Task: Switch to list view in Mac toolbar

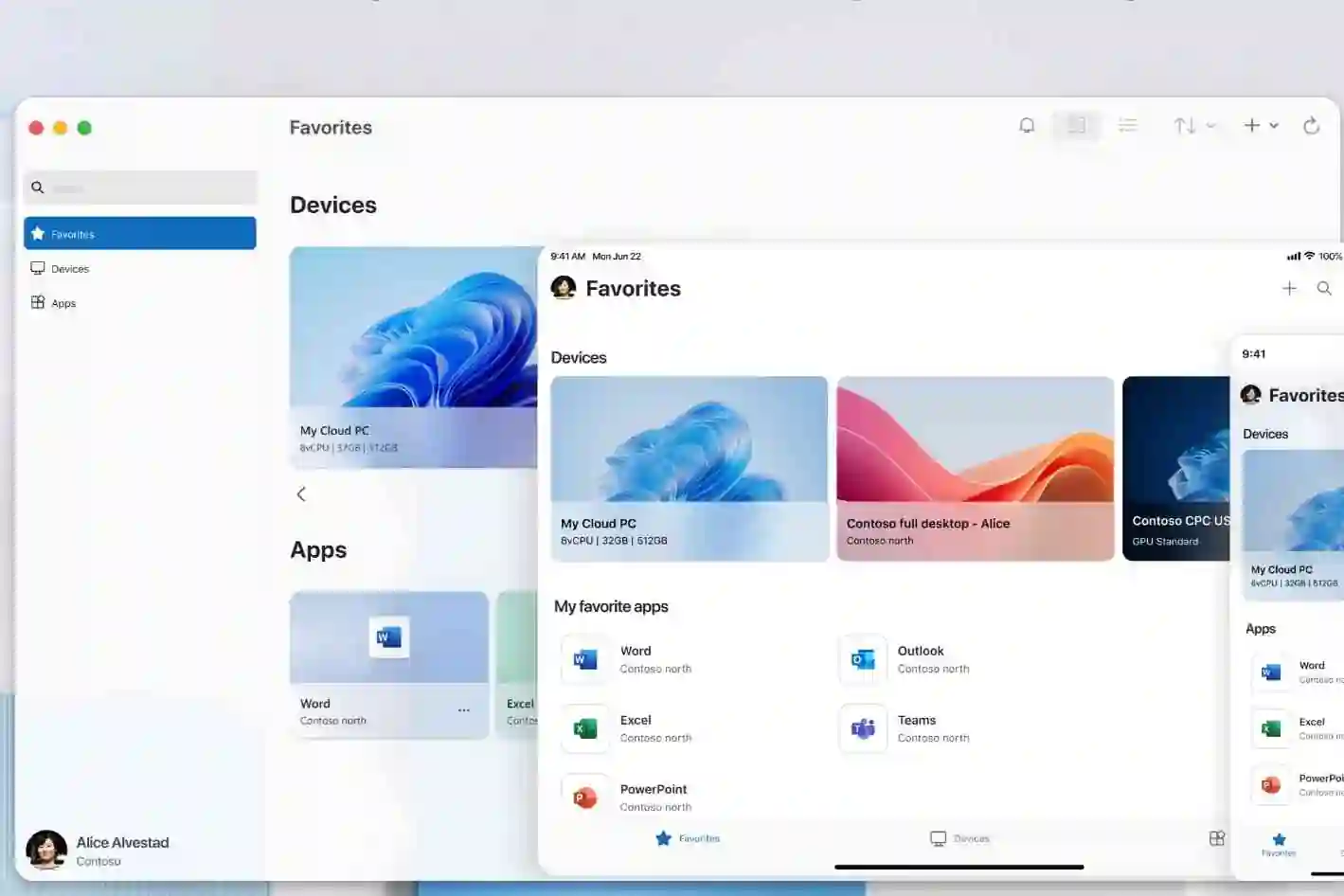Action: [1127, 125]
